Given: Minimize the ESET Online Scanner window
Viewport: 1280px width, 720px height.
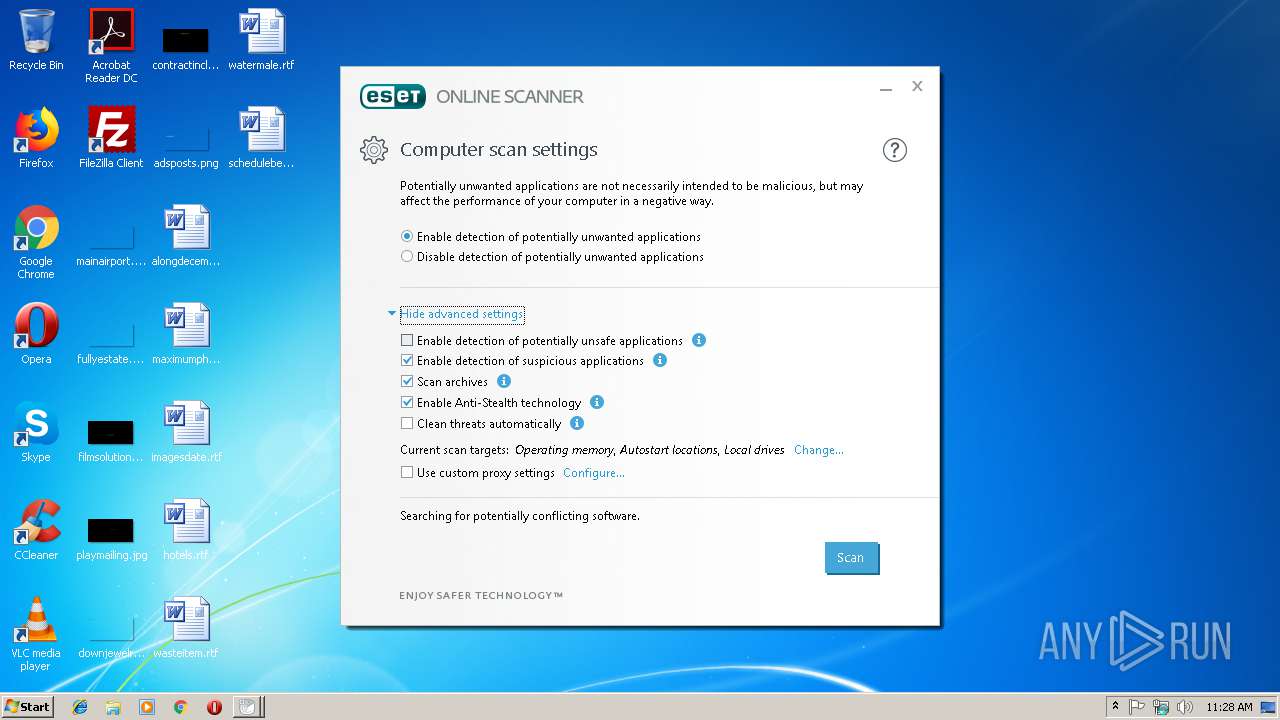Looking at the screenshot, I should pos(886,88).
